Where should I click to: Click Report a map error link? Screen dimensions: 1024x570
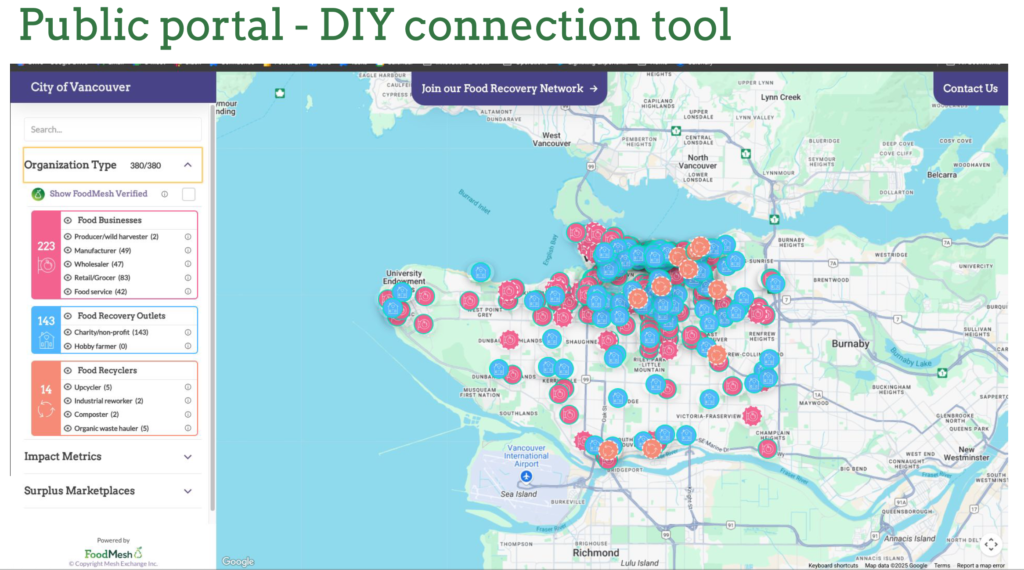(x=981, y=565)
